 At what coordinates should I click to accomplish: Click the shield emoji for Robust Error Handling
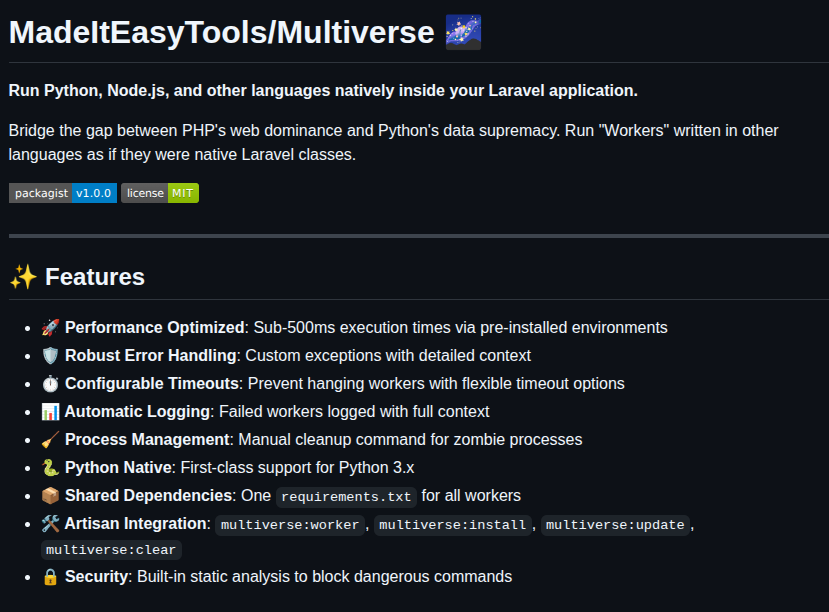50,356
